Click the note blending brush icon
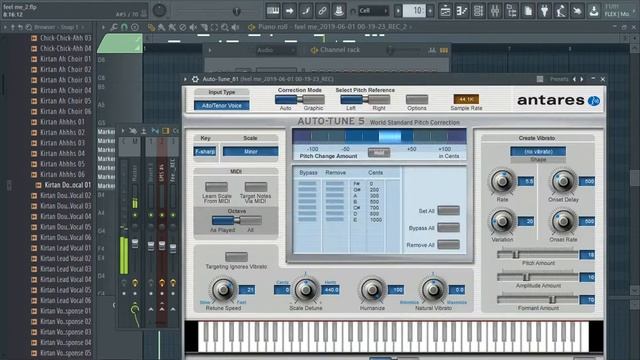Image resolution: width=640 pixels, height=360 pixels. (x=306, y=11)
